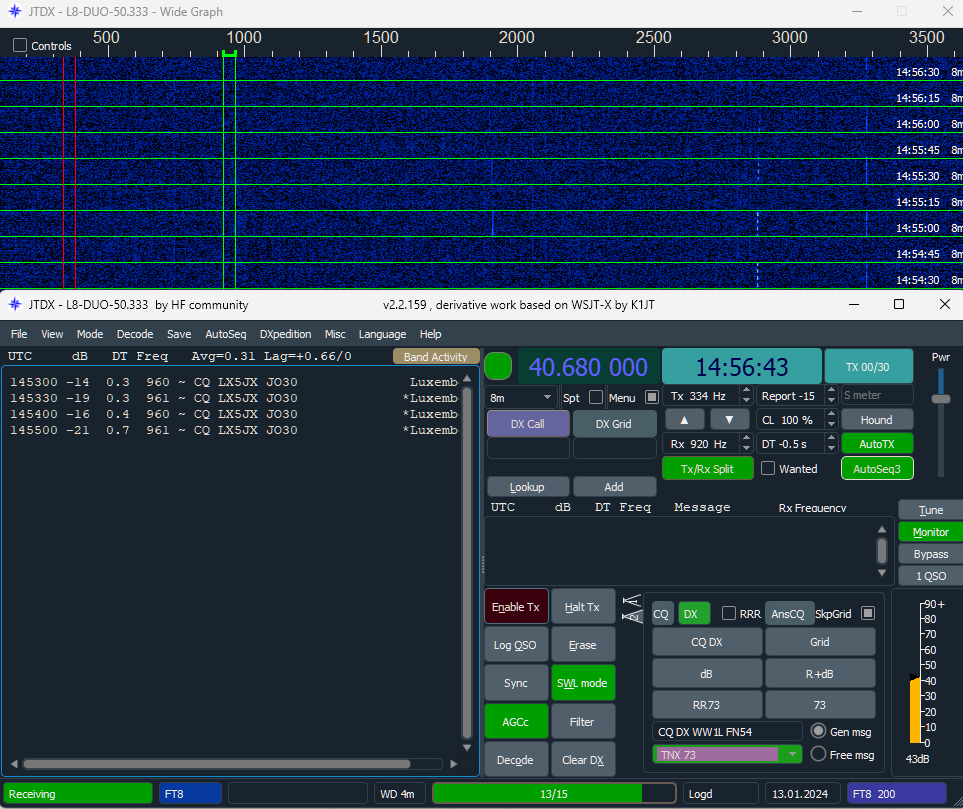Open the AutoSeq menu
The height and width of the screenshot is (809, 963).
(x=225, y=334)
